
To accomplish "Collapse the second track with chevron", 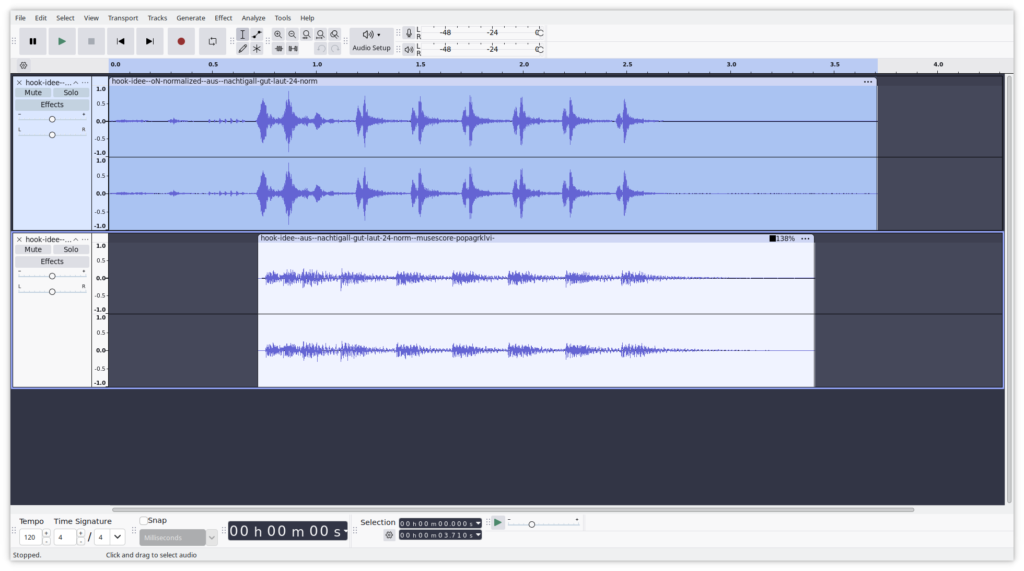I will (76, 240).
